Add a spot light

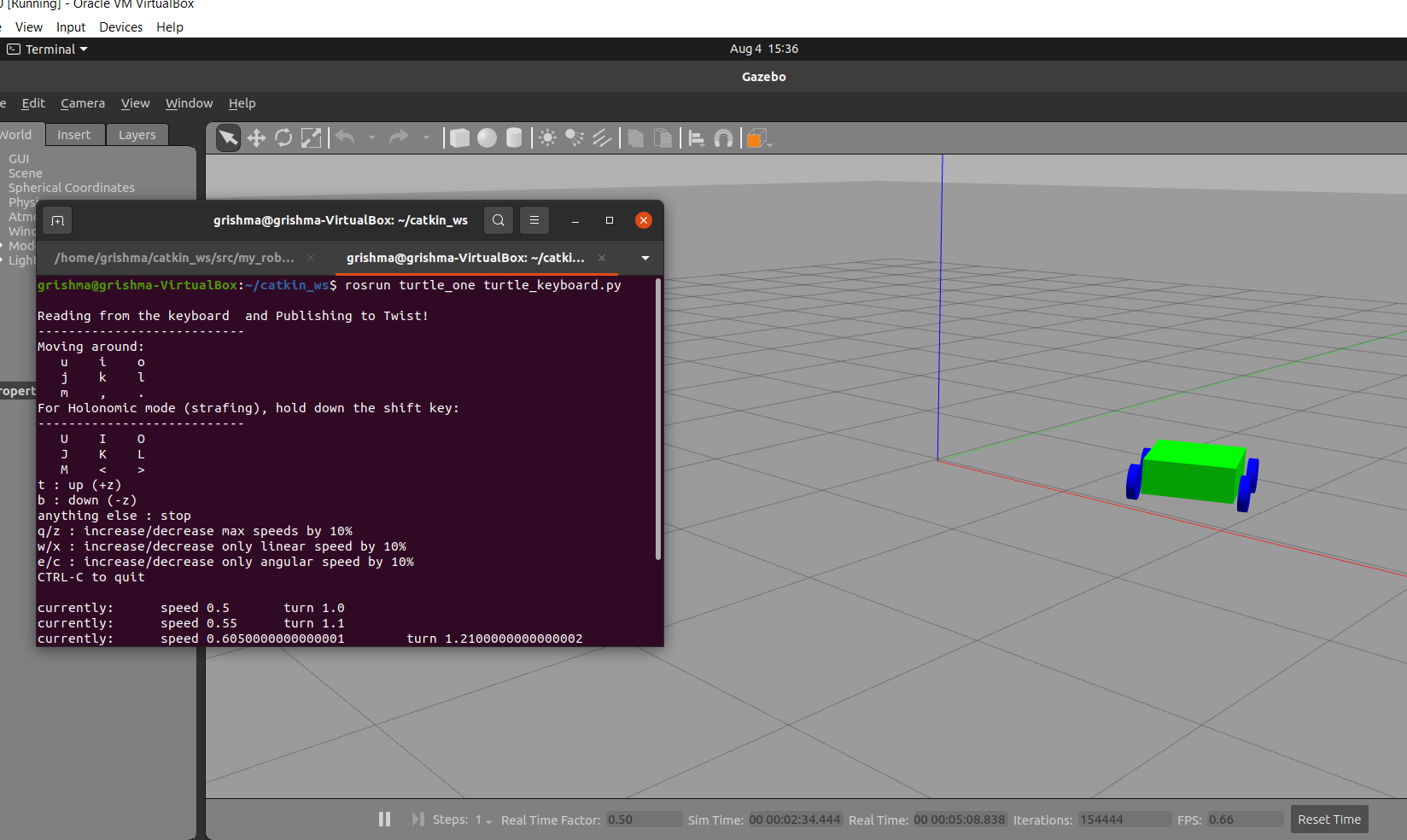[575, 137]
